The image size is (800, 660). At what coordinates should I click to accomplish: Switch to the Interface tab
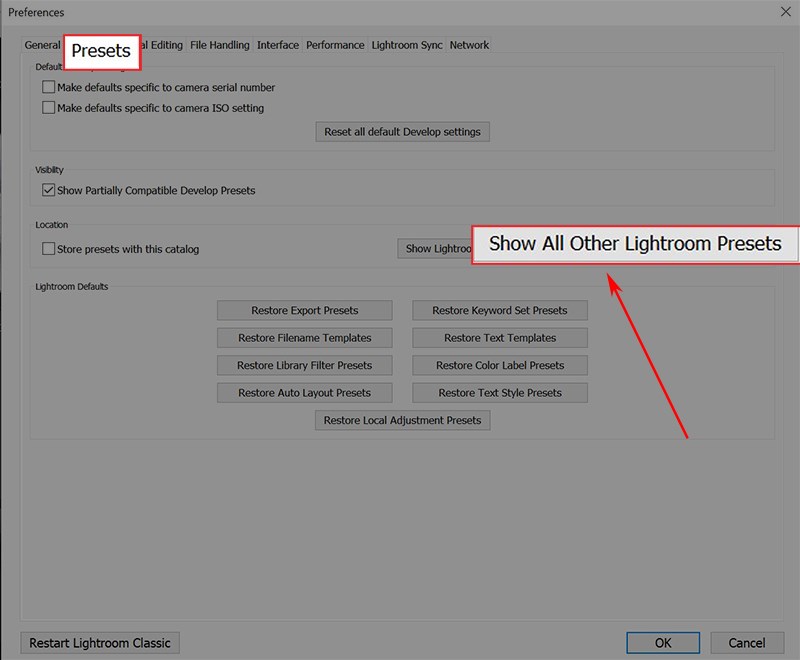pyautogui.click(x=278, y=45)
